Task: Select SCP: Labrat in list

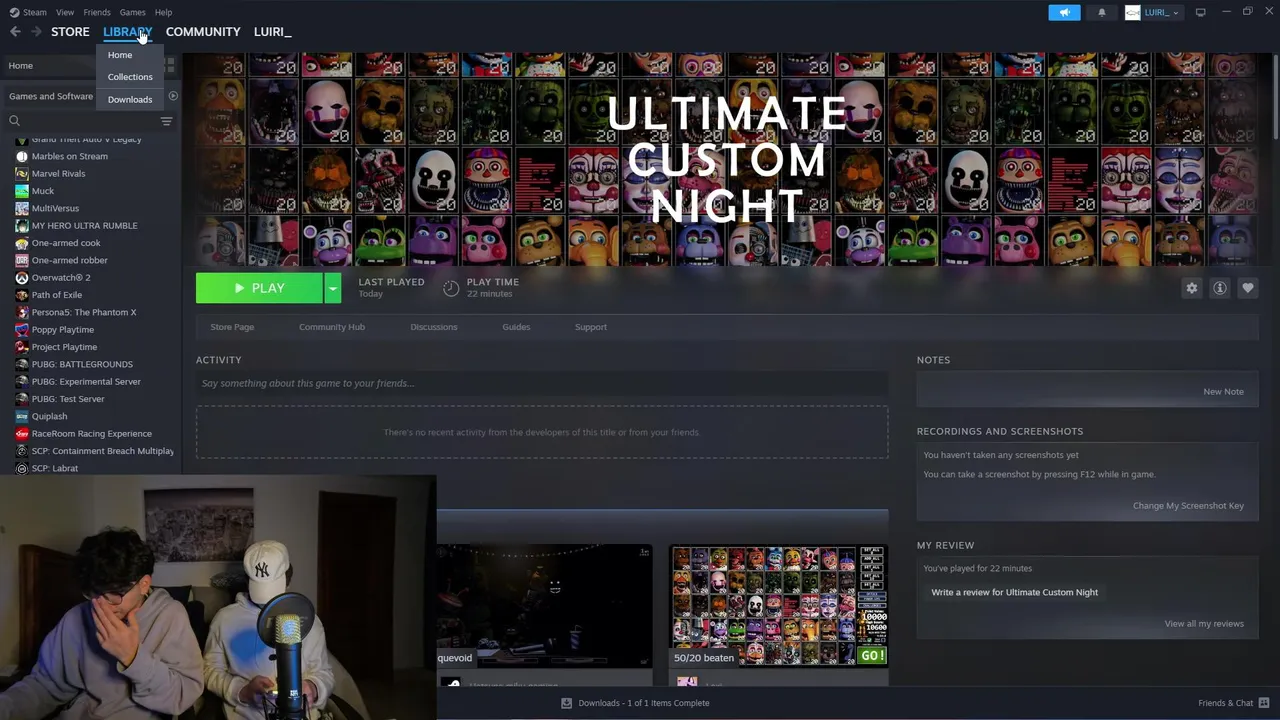Action: 55,468
